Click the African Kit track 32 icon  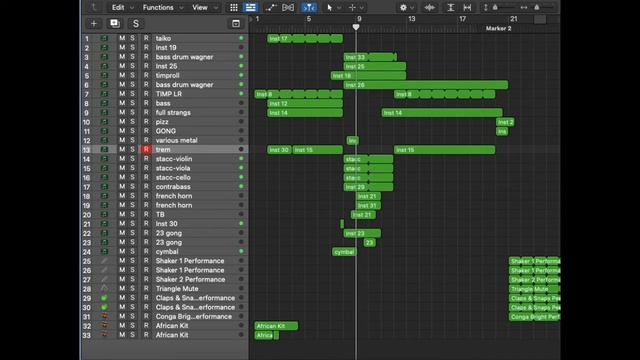click(x=104, y=326)
